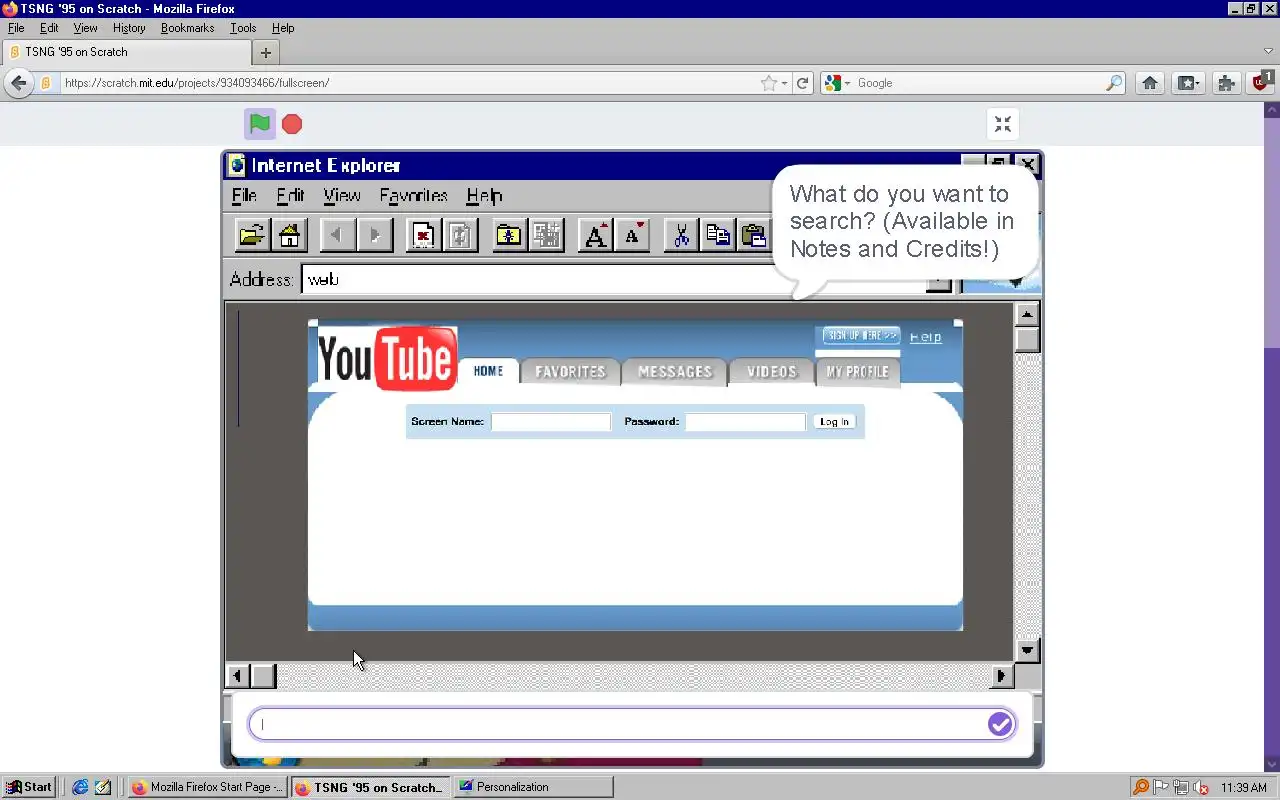This screenshot has width=1280, height=800.
Task: Click the Refresh page icon in Internet Explorer
Action: [460, 235]
